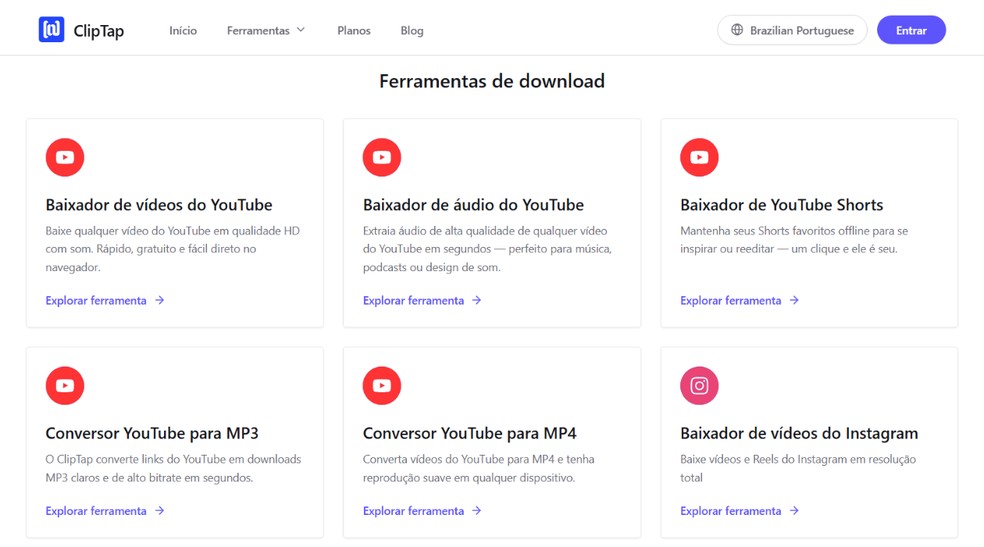Open Baixador de áudio do YouTube title
This screenshot has height=547, width=984.
click(473, 204)
